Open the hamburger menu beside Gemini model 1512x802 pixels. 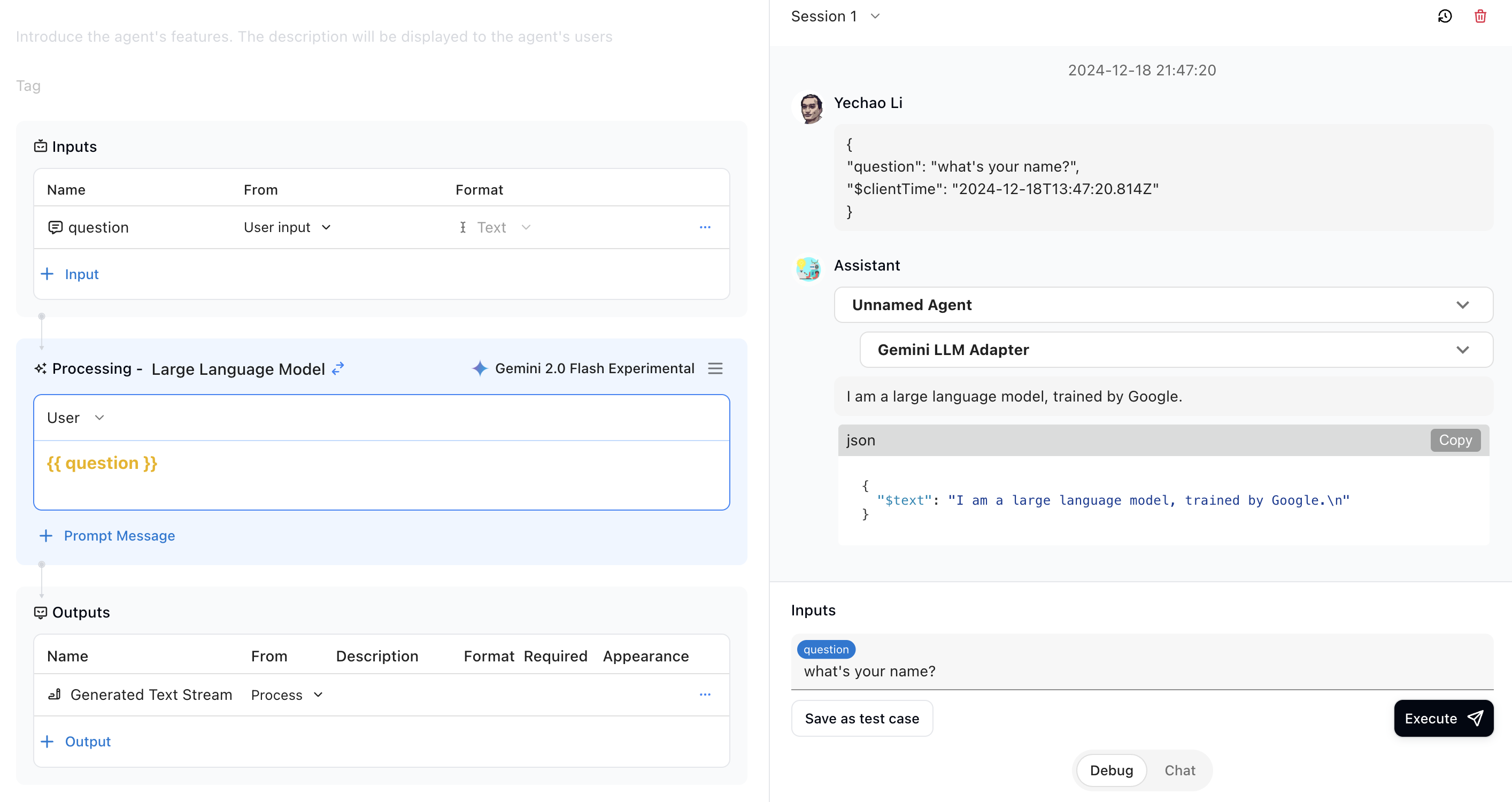tap(715, 369)
